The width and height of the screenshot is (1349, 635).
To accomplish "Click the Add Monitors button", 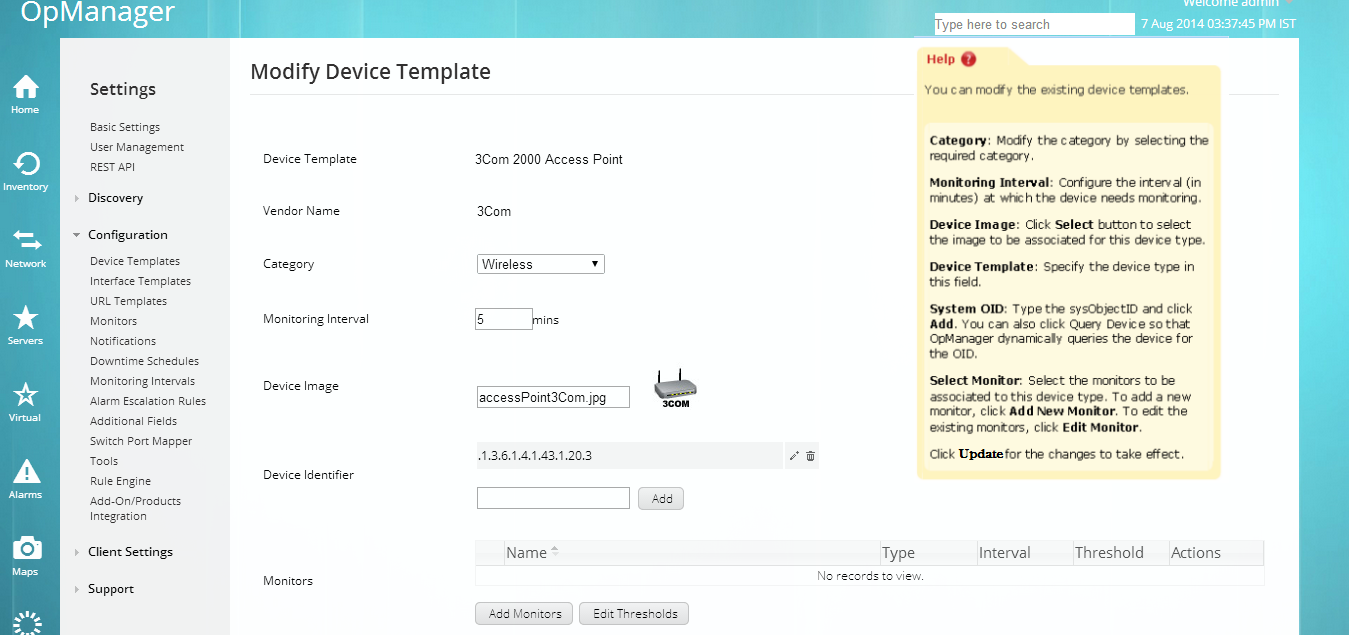I will click(525, 614).
